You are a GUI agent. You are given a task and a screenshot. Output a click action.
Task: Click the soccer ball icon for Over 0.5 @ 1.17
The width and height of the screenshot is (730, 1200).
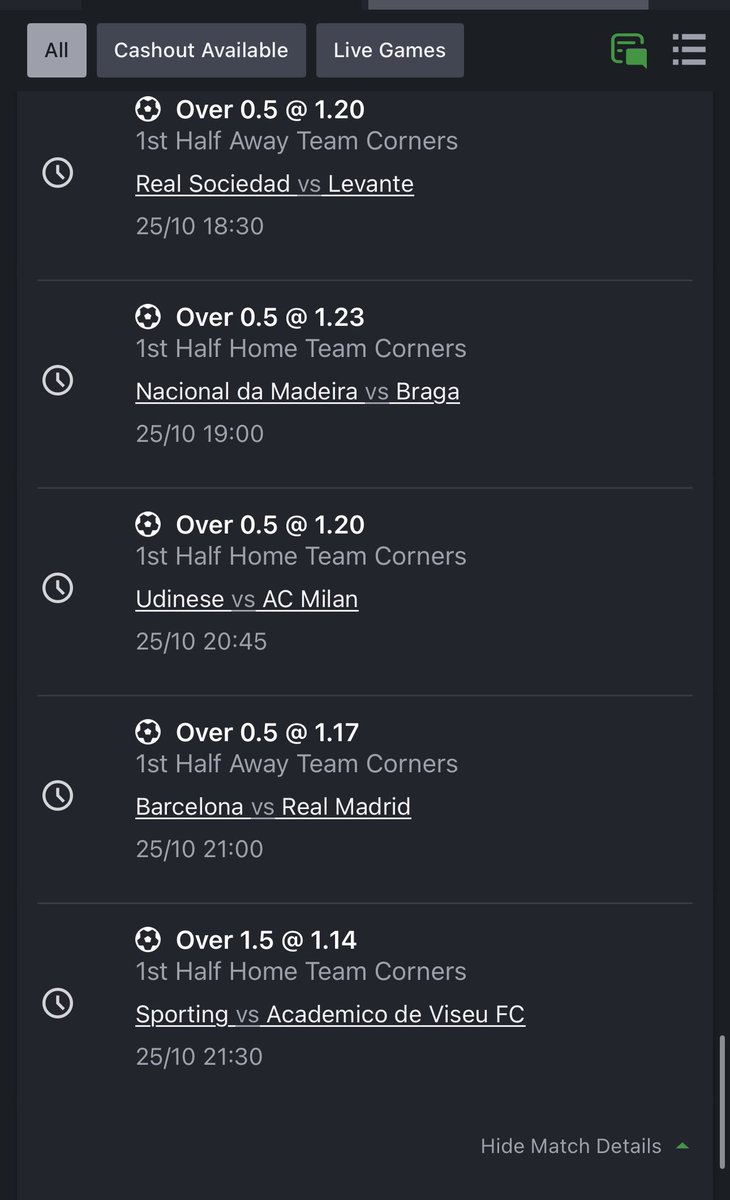(x=148, y=732)
